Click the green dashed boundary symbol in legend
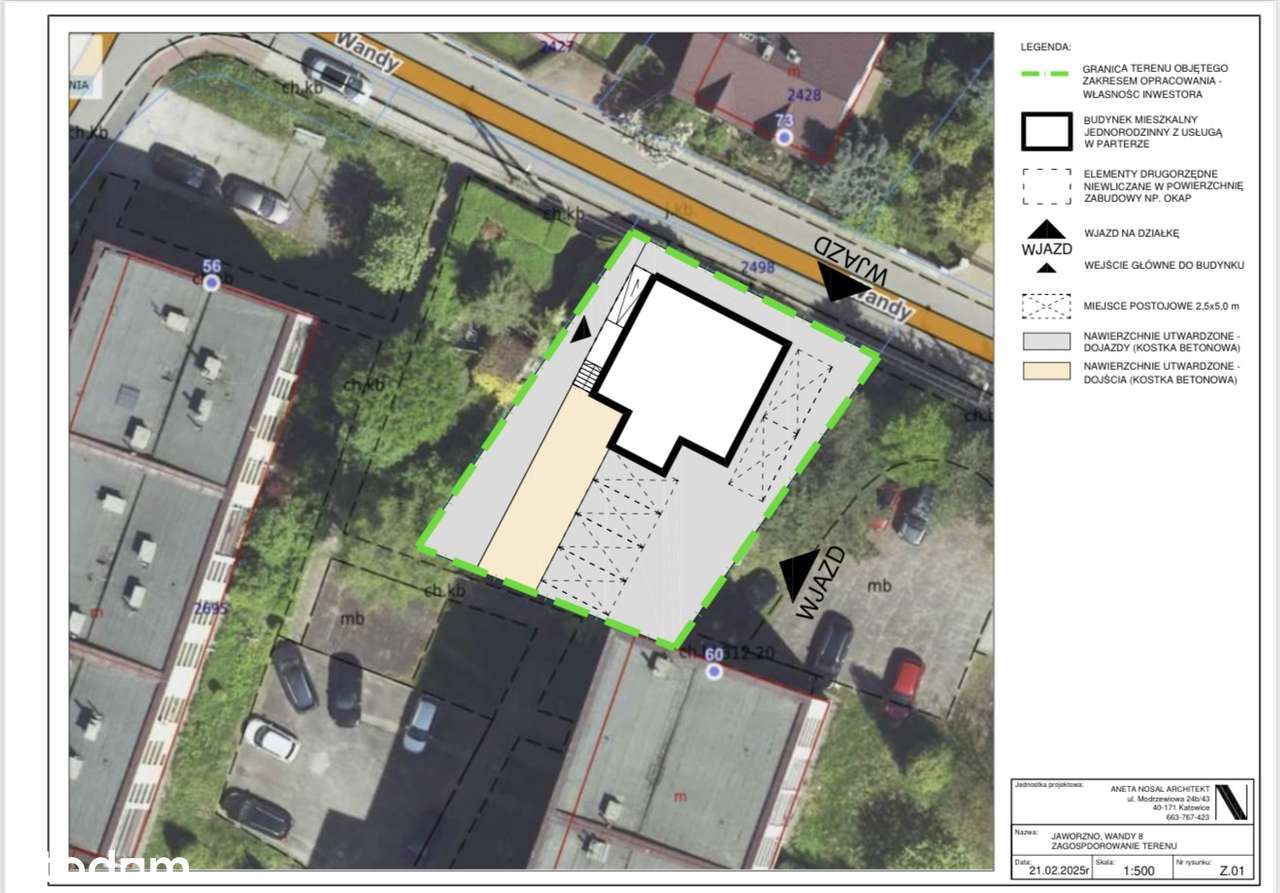 pos(1045,73)
